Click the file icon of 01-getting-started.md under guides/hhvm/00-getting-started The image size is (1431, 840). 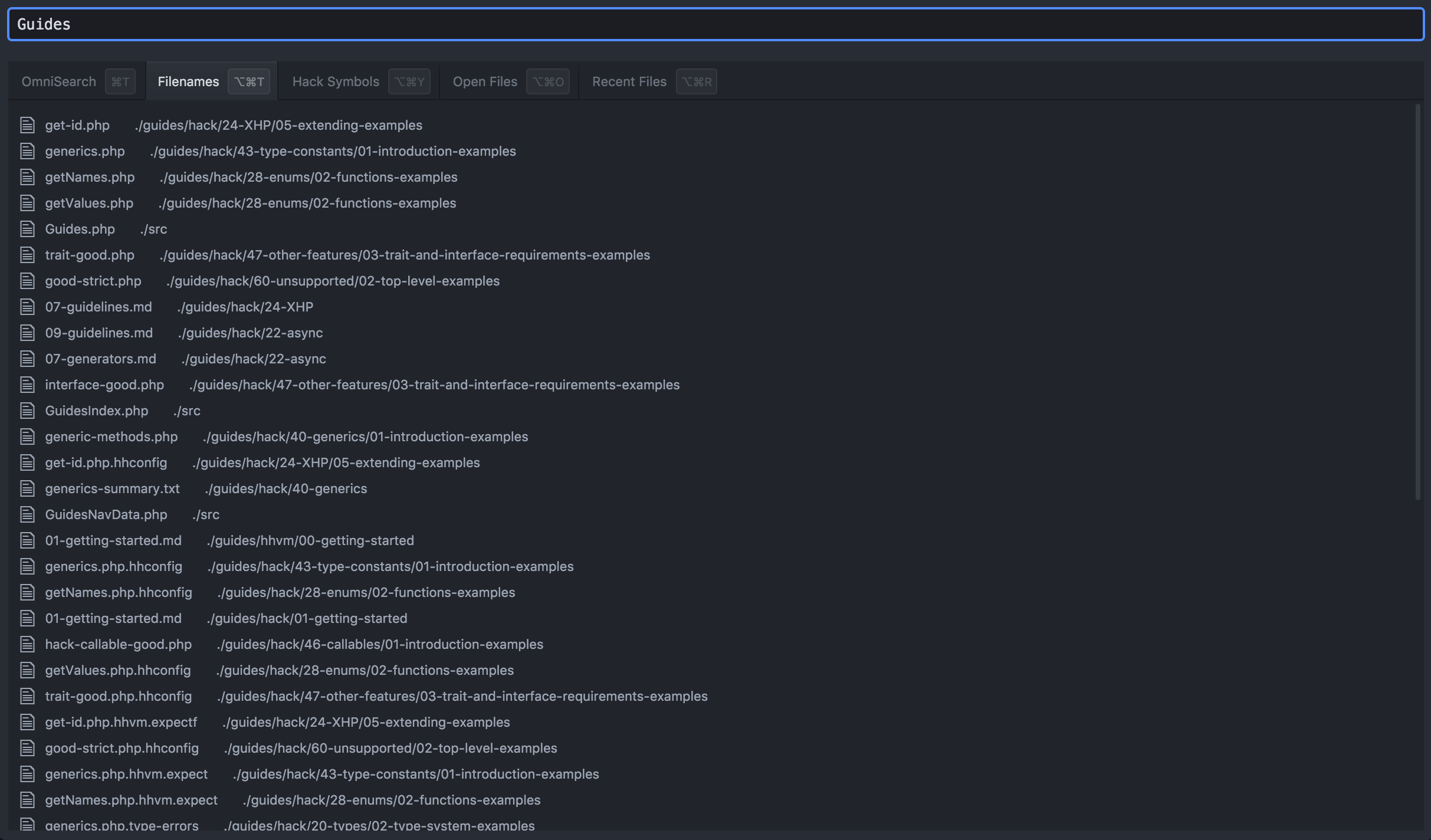click(x=27, y=540)
